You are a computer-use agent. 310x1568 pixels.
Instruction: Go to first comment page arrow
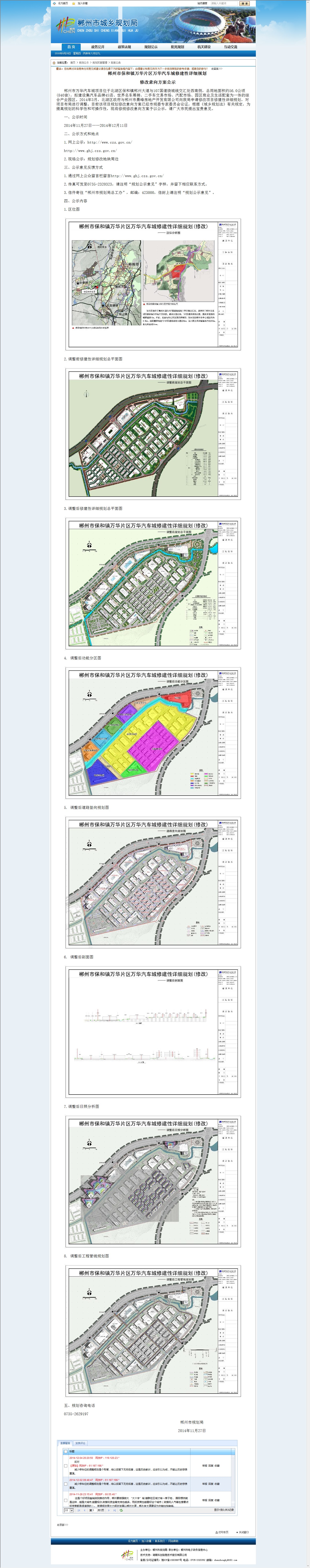[79, 1510]
